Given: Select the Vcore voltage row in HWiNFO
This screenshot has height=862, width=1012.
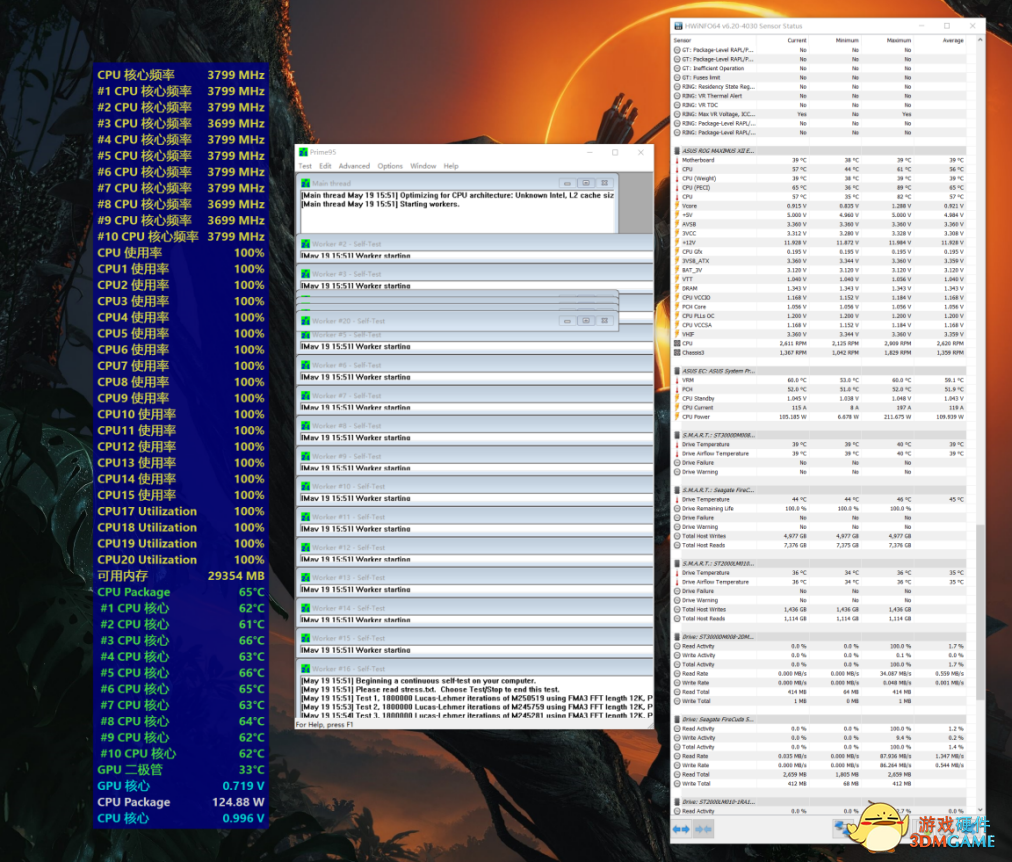Looking at the screenshot, I should click(x=820, y=206).
